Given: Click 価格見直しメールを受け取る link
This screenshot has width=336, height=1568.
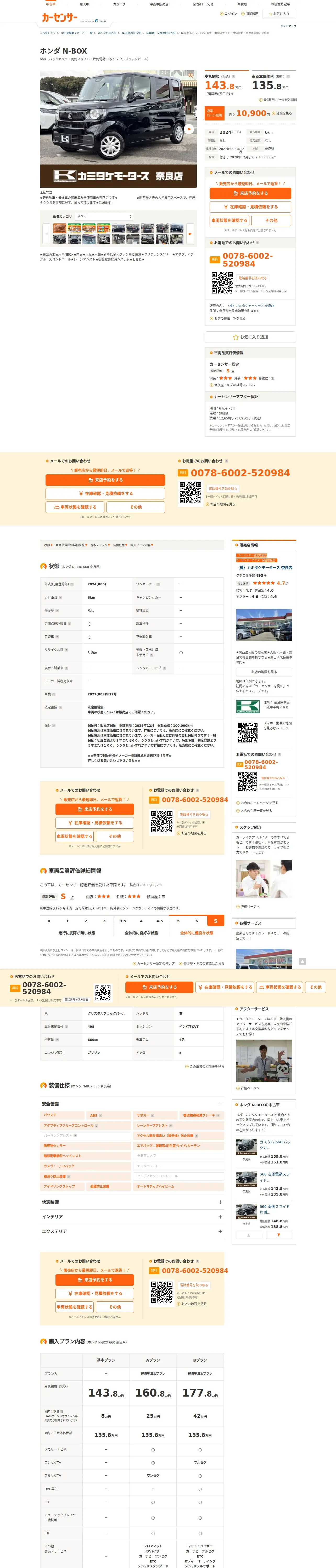Looking at the screenshot, I should [279, 99].
